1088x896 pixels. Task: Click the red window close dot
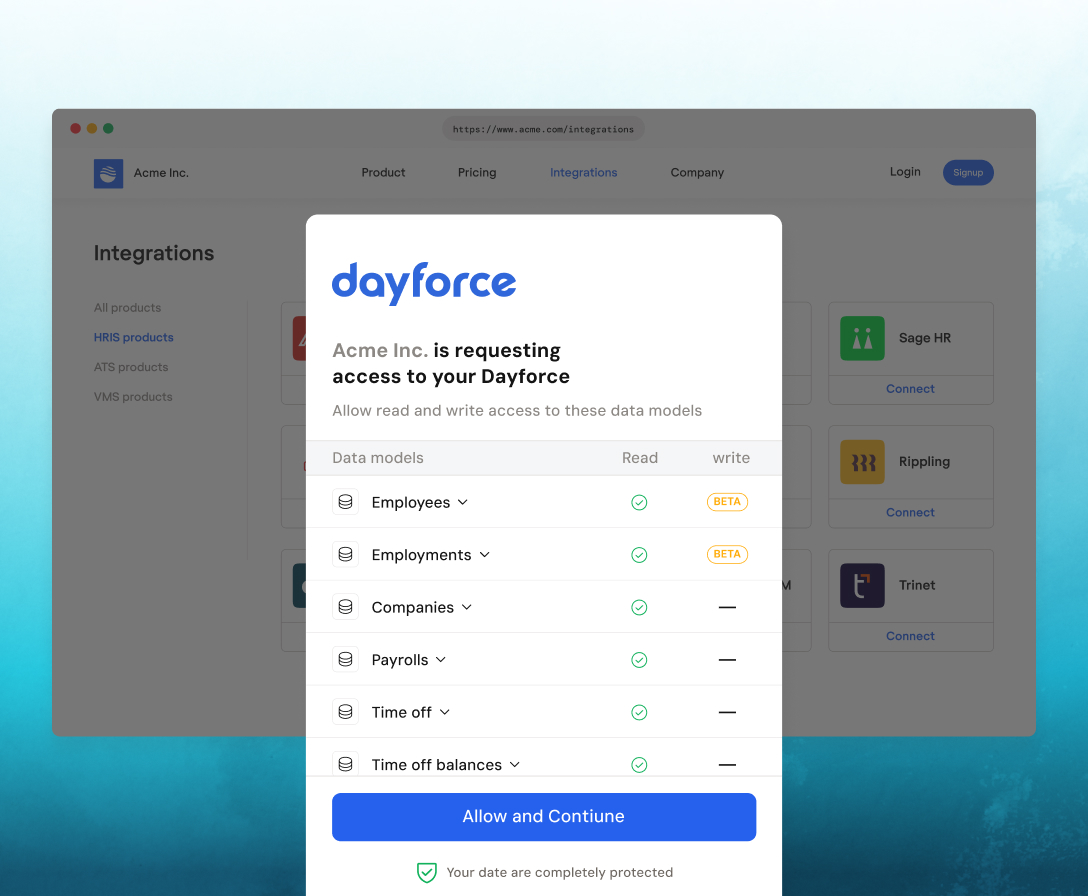click(x=76, y=128)
